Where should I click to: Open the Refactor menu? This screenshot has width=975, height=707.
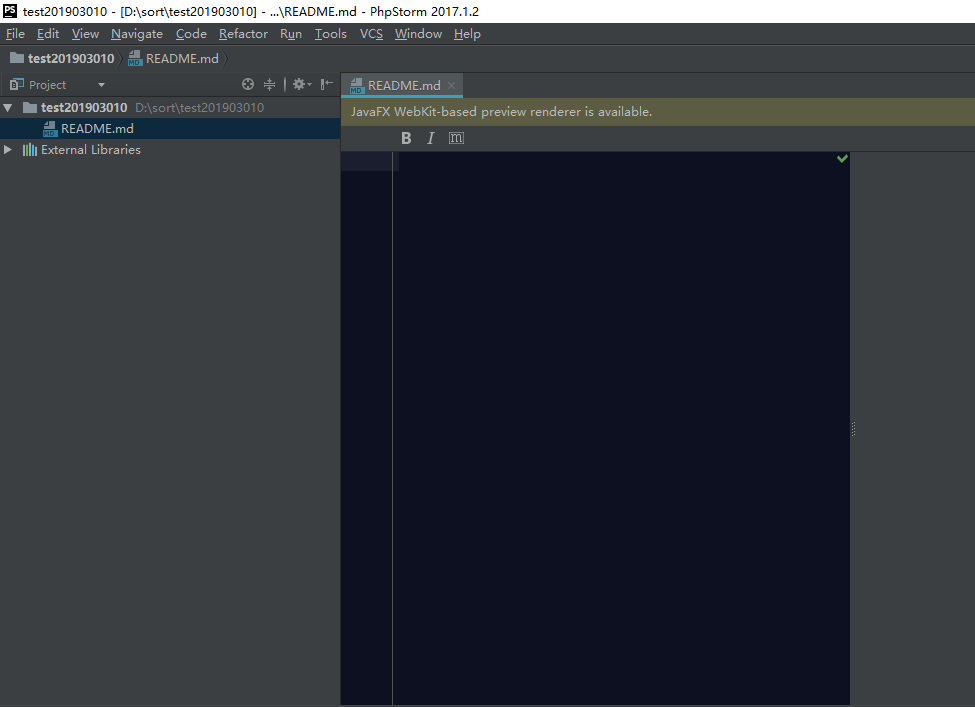tap(243, 34)
